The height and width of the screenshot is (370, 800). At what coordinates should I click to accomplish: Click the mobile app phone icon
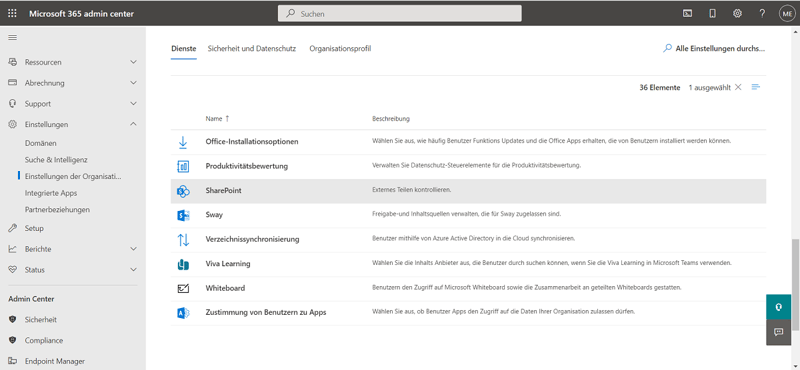pos(712,14)
